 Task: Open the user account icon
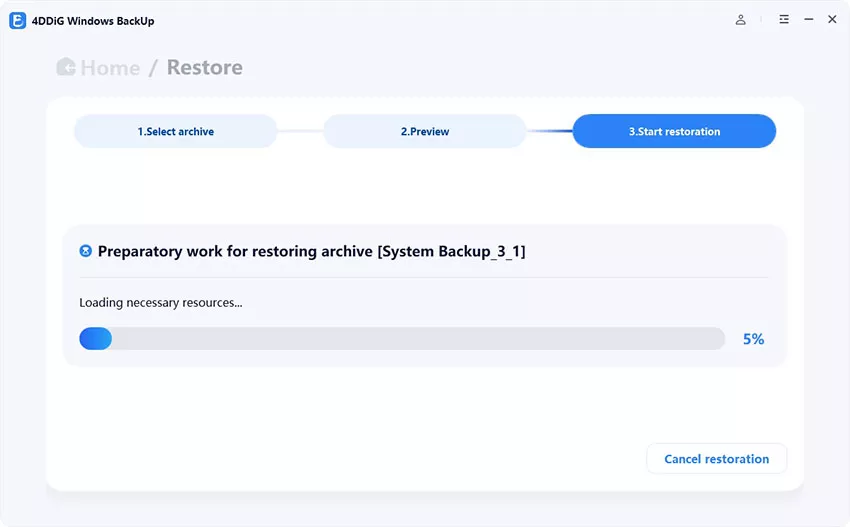pyautogui.click(x=740, y=20)
